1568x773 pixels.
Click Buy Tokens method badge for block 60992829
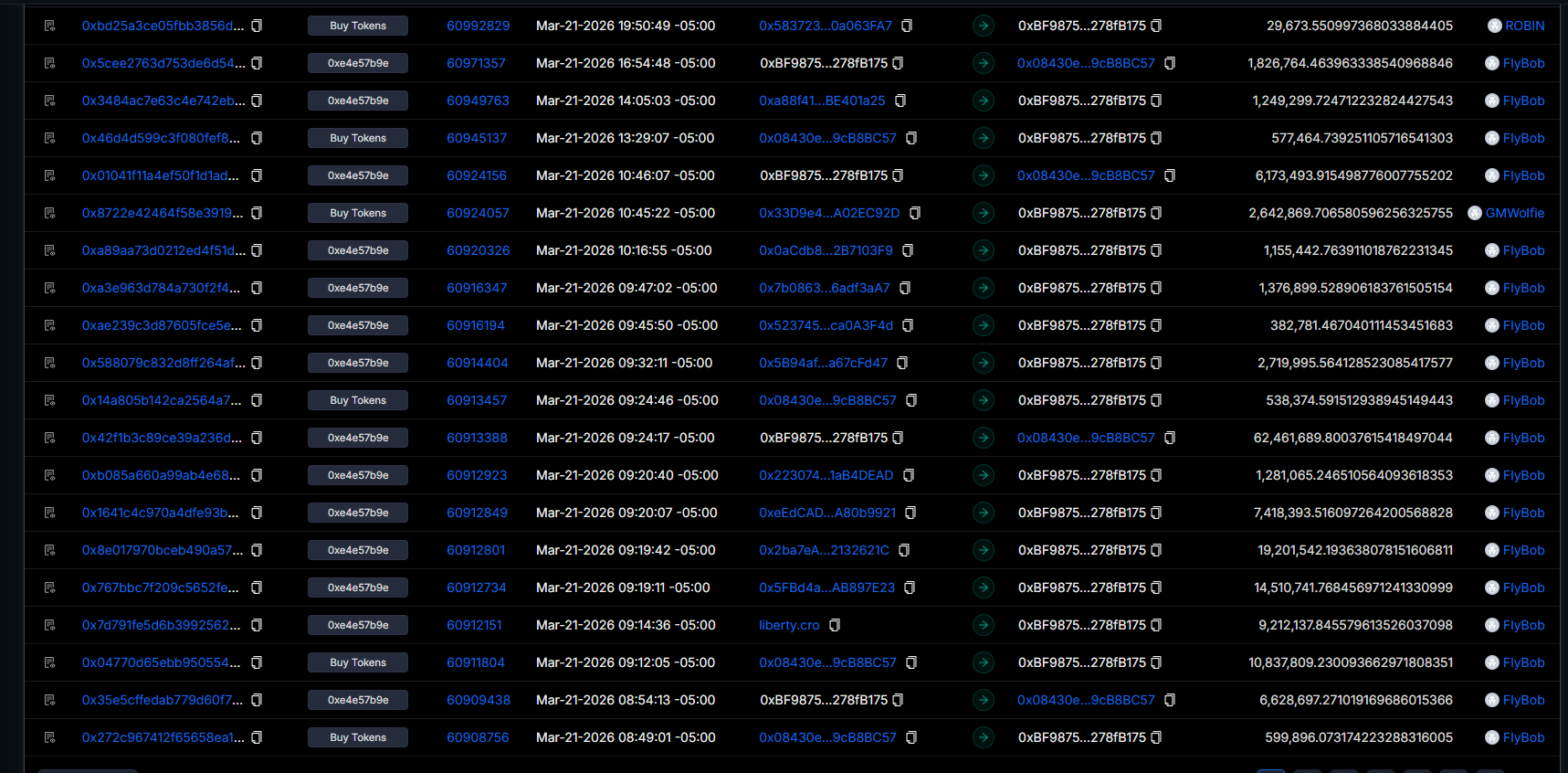[358, 26]
